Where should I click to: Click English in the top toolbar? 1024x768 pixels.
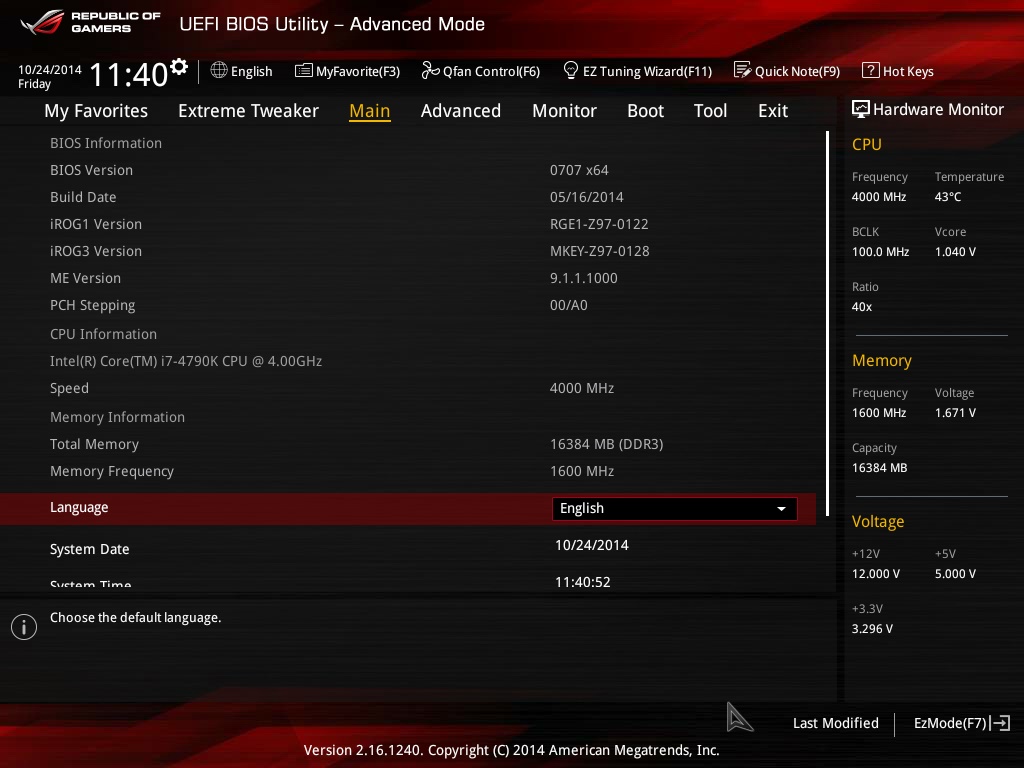[251, 71]
